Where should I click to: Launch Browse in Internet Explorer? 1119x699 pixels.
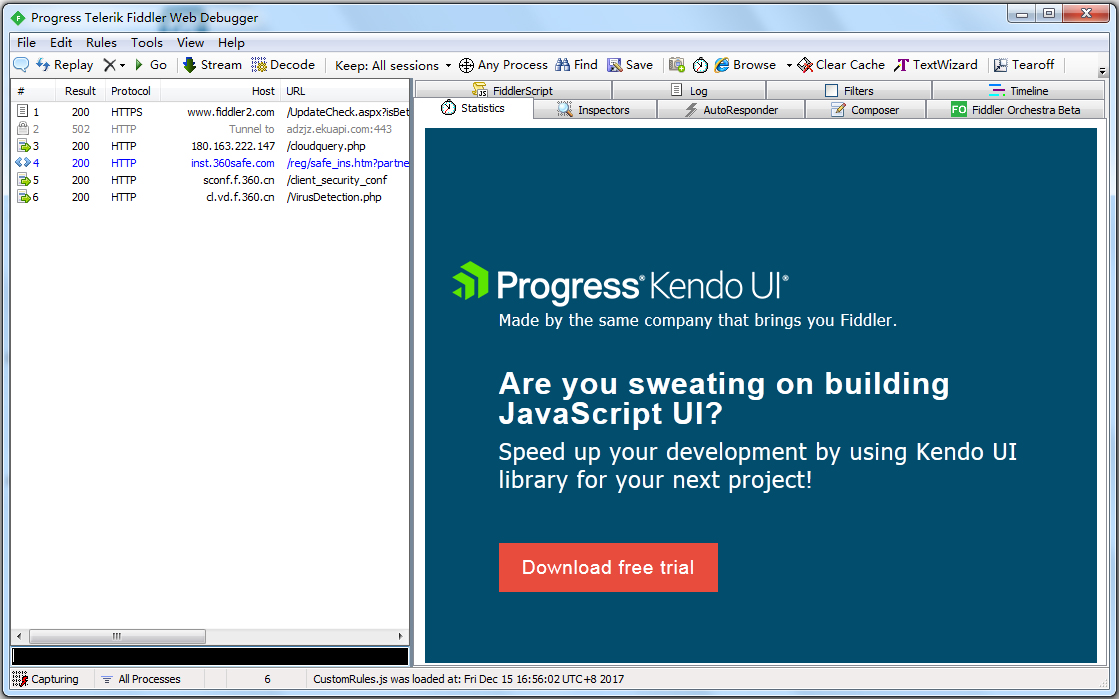(x=746, y=65)
